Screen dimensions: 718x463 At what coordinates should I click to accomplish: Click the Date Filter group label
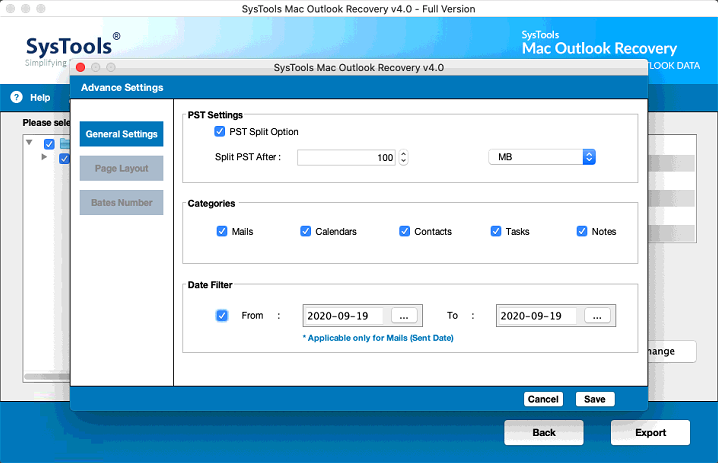pyautogui.click(x=210, y=285)
